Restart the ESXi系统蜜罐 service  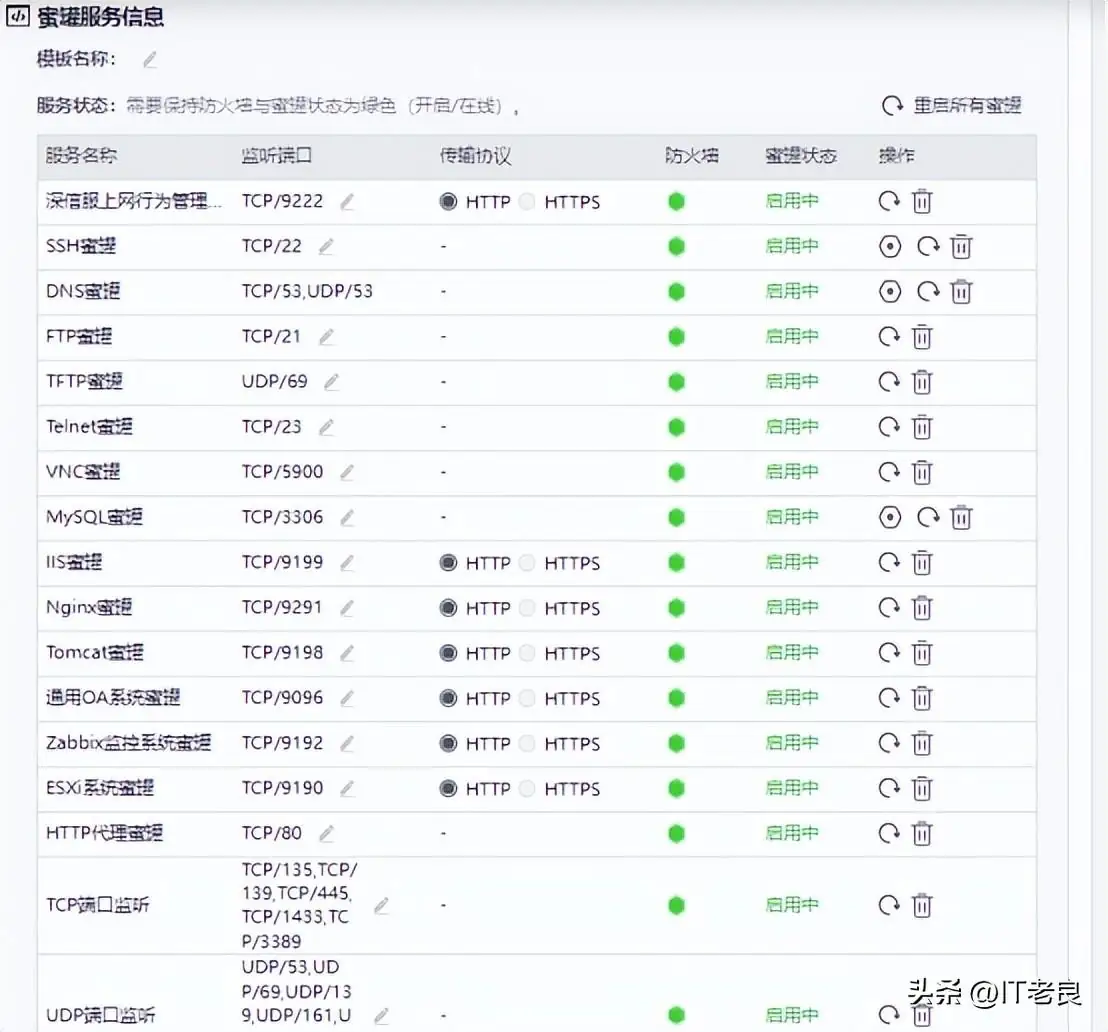click(891, 788)
